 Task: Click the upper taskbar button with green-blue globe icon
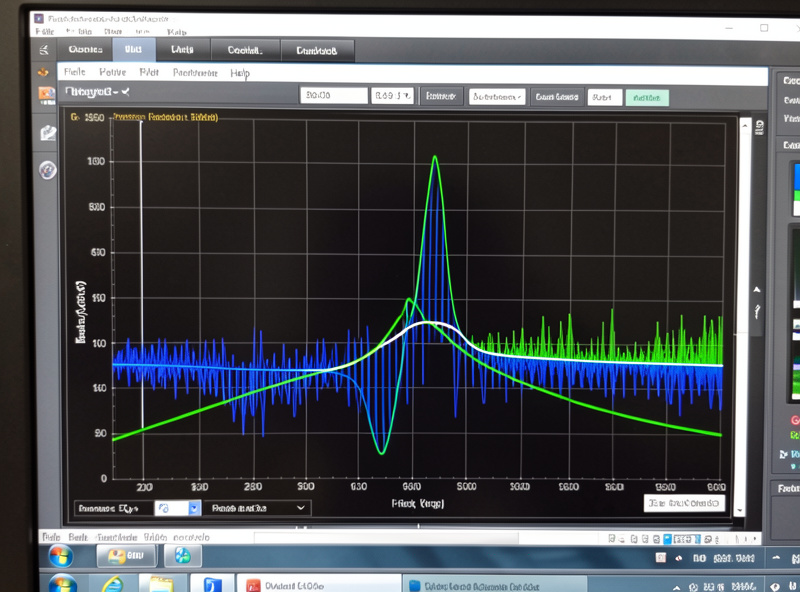tap(183, 555)
